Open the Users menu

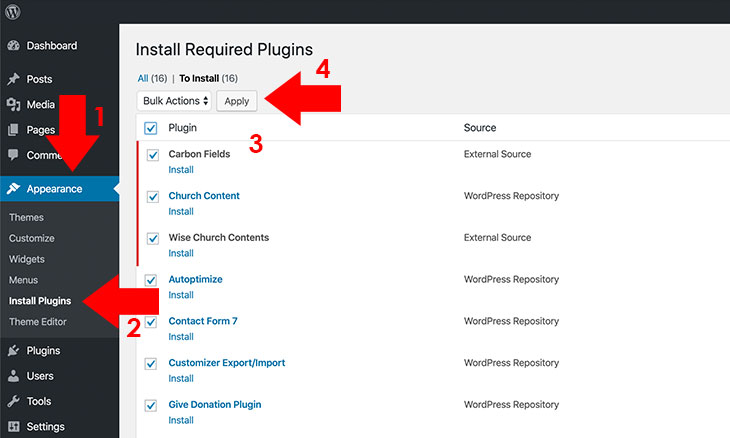click(x=40, y=376)
